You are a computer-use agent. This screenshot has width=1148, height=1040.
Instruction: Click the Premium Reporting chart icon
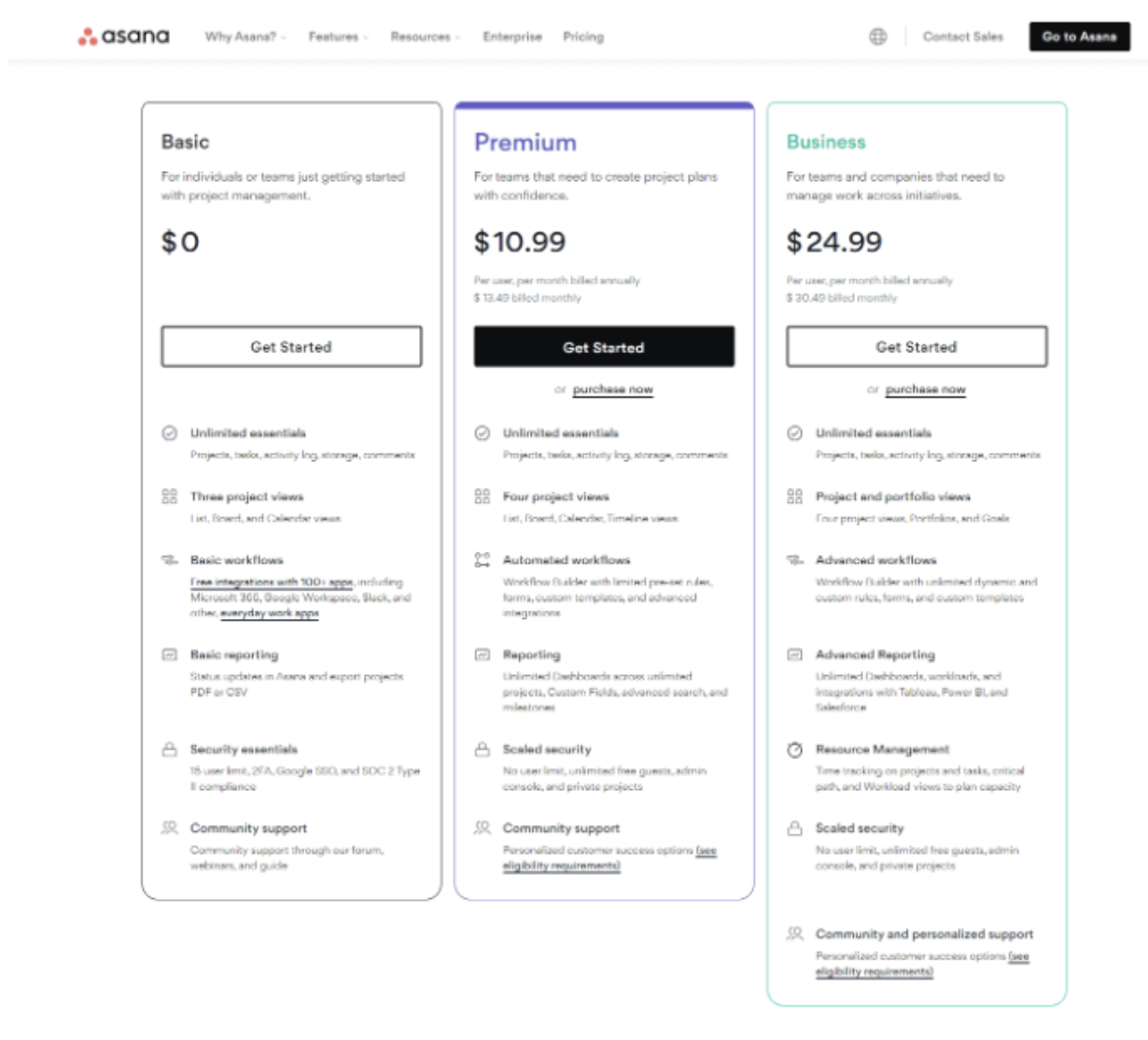click(482, 654)
